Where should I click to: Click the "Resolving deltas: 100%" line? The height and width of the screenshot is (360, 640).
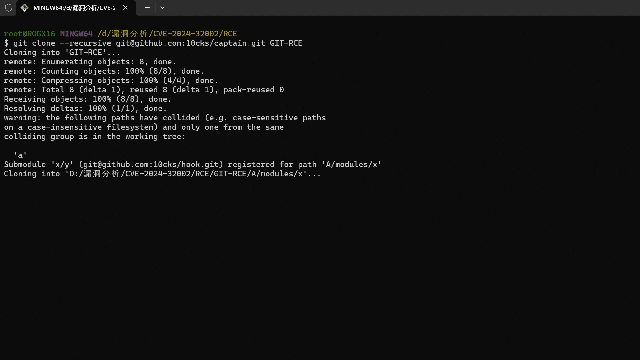(x=85, y=109)
